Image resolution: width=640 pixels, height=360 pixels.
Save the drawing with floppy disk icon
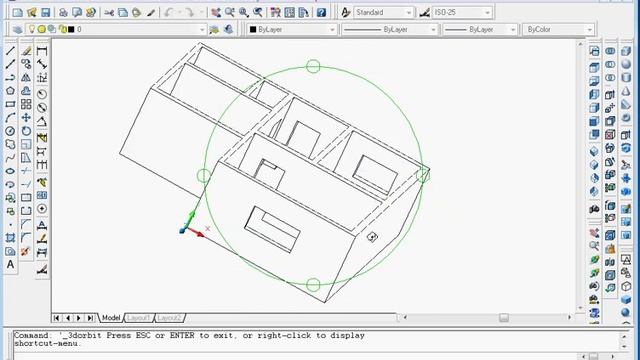click(x=45, y=13)
